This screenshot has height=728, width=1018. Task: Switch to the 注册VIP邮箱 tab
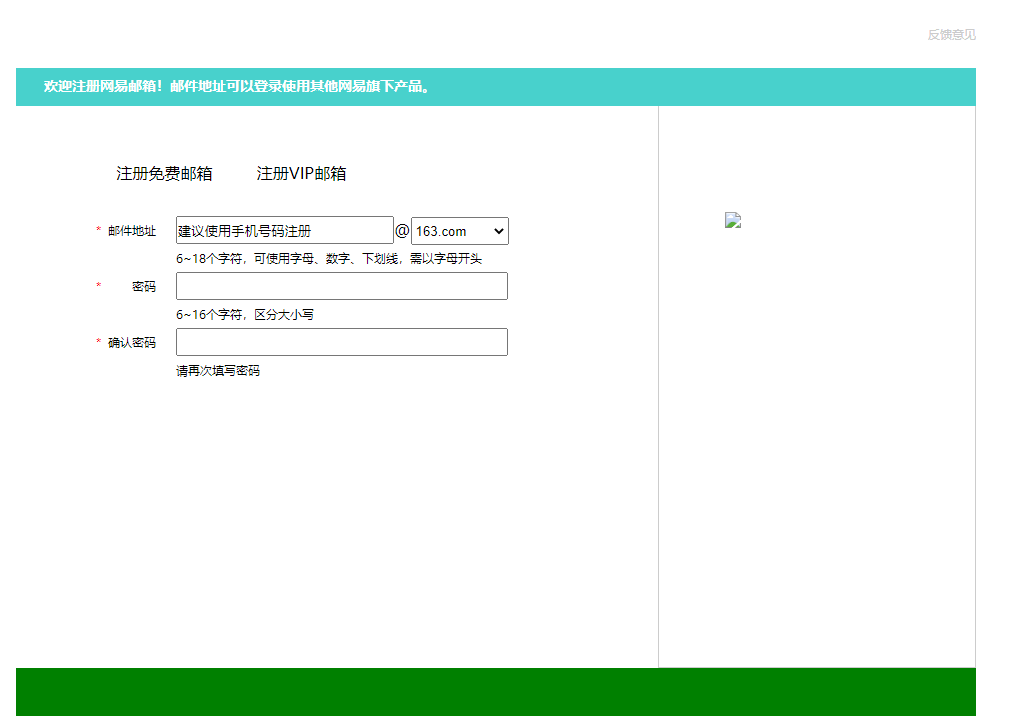301,173
